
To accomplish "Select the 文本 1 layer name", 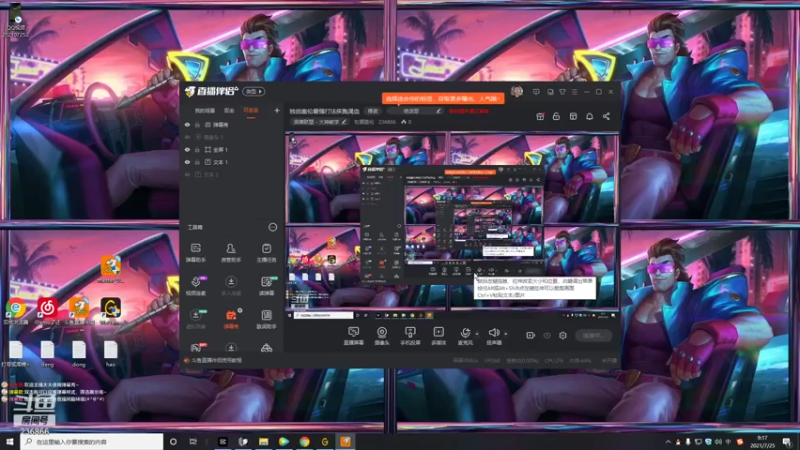I will (x=220, y=162).
